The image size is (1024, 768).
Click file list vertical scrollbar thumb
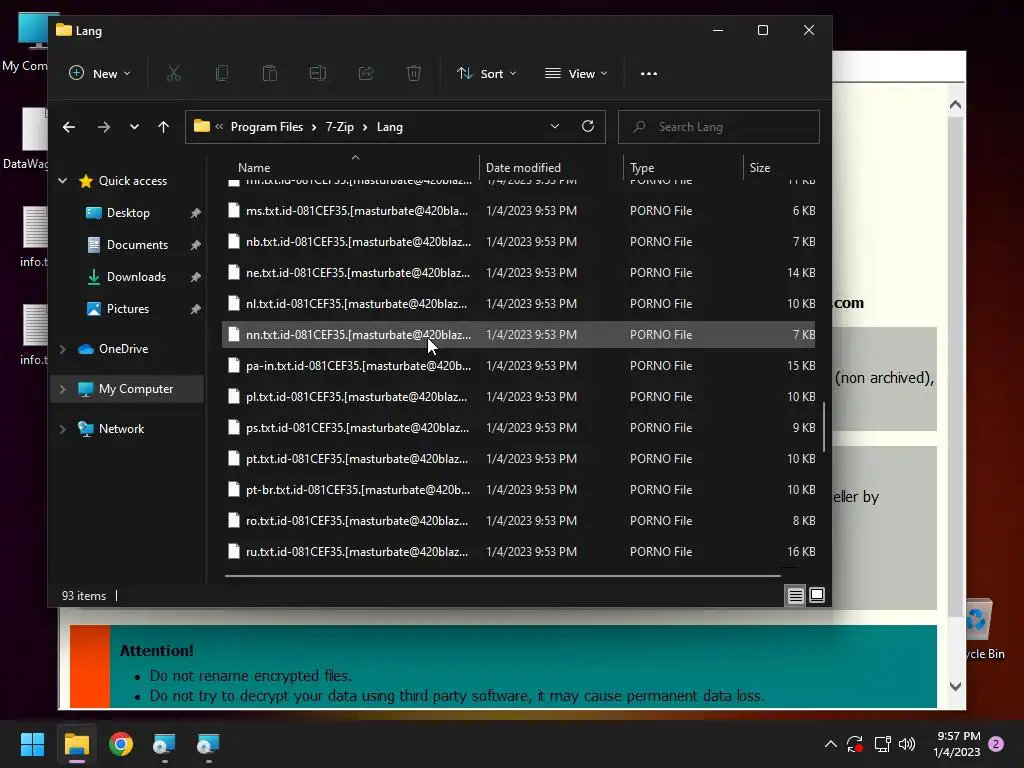[824, 427]
